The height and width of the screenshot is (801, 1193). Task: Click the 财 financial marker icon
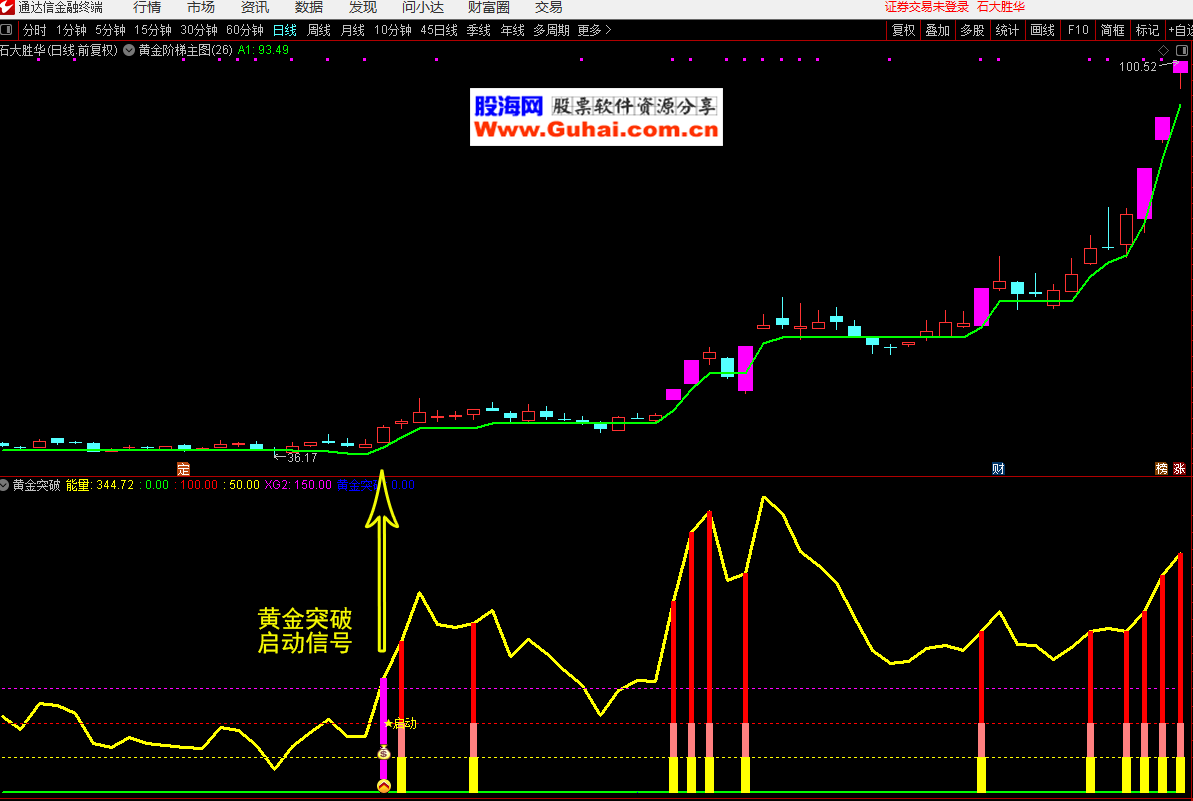click(x=998, y=468)
